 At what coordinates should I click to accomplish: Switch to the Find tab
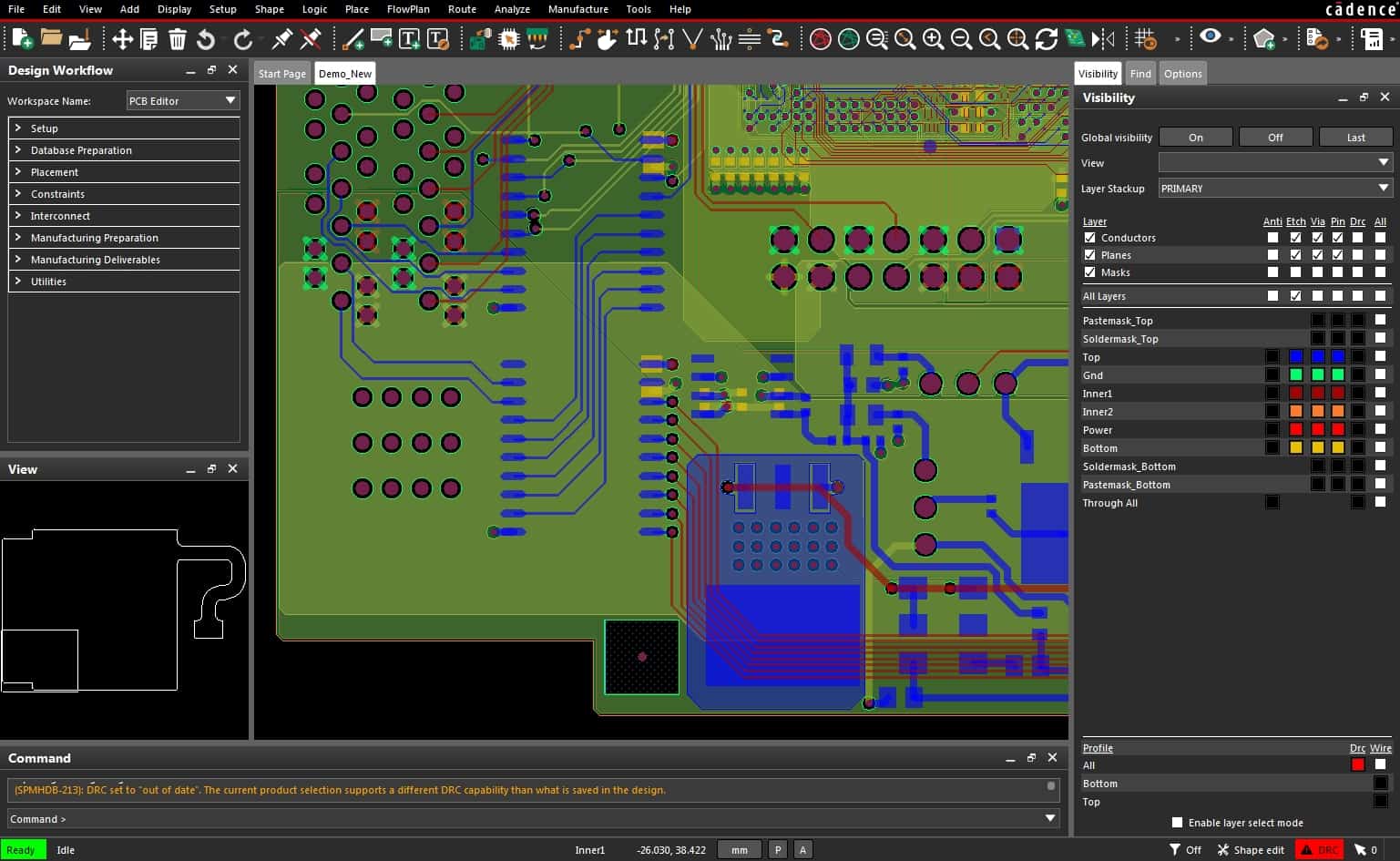pos(1140,74)
